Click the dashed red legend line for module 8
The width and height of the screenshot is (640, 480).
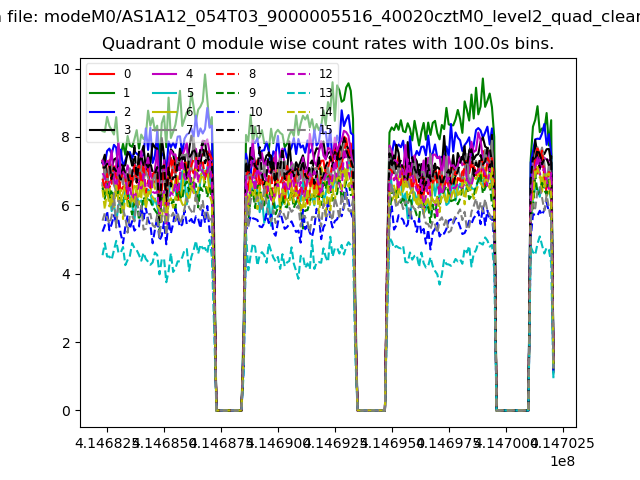228,74
